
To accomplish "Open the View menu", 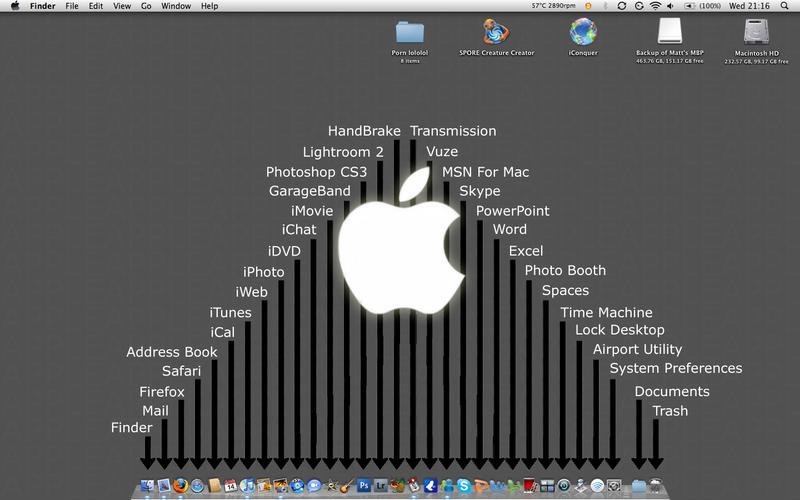I will (x=122, y=6).
